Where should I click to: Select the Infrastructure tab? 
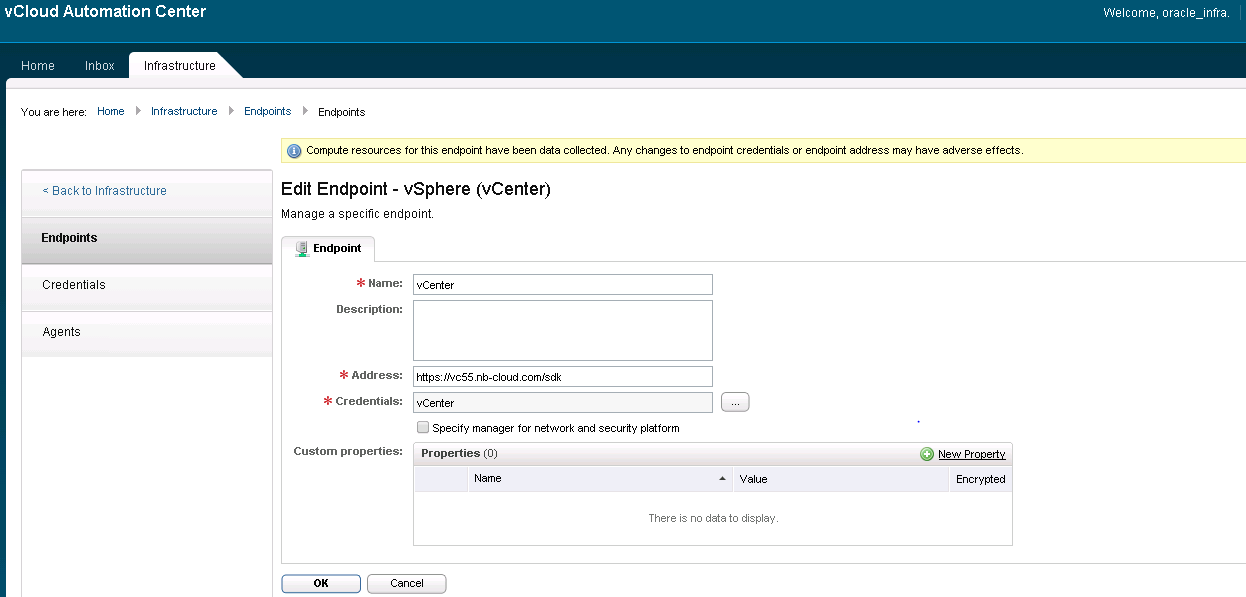180,66
